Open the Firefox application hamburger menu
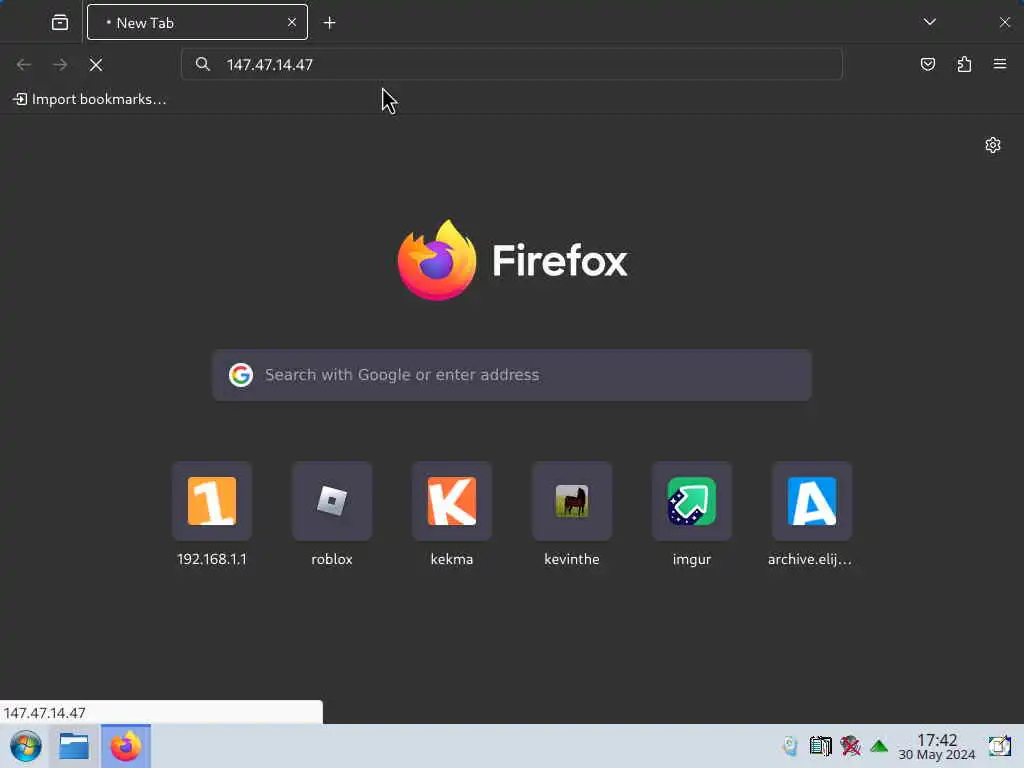Image resolution: width=1024 pixels, height=768 pixels. [1000, 64]
